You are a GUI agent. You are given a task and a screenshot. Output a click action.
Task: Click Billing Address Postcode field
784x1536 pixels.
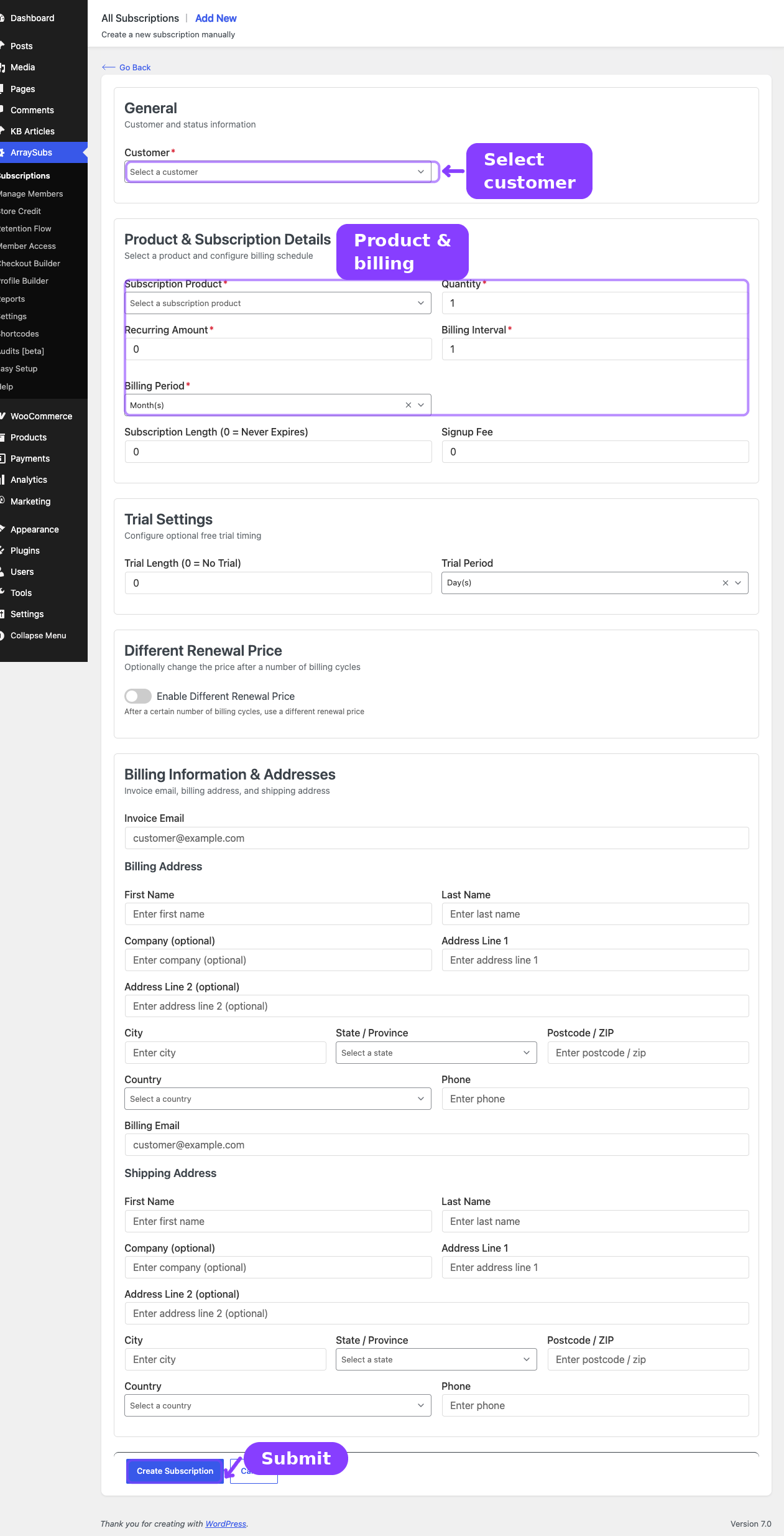(648, 1053)
